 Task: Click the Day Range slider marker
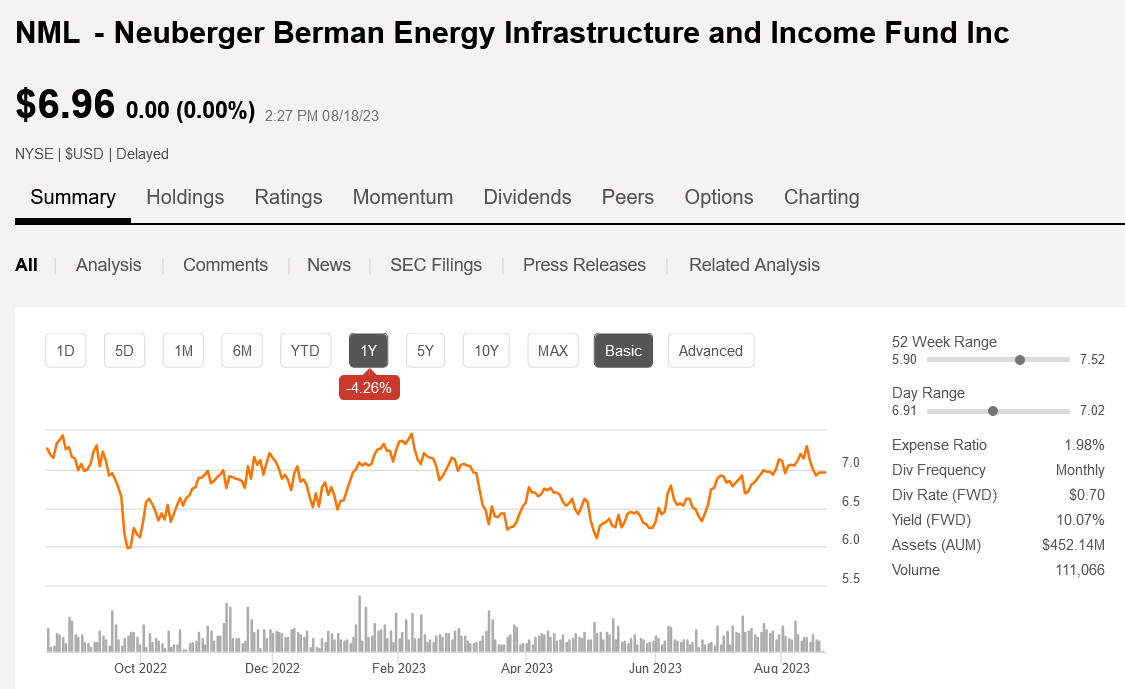click(992, 411)
